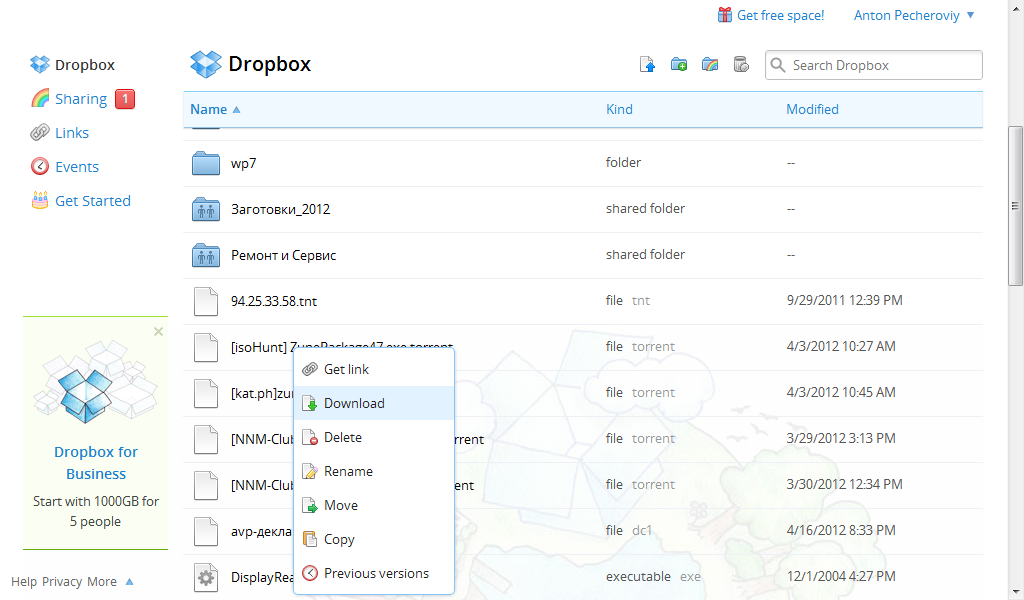Click the kind cell reading executable exe
This screenshot has width=1024, height=600.
click(653, 576)
